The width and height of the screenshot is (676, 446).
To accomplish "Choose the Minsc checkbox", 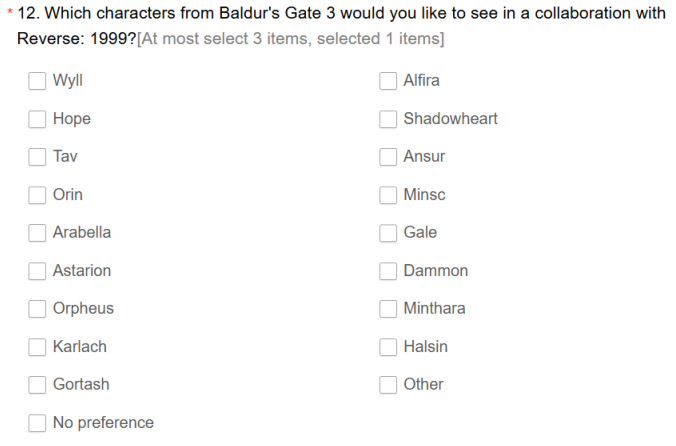I will coord(388,195).
